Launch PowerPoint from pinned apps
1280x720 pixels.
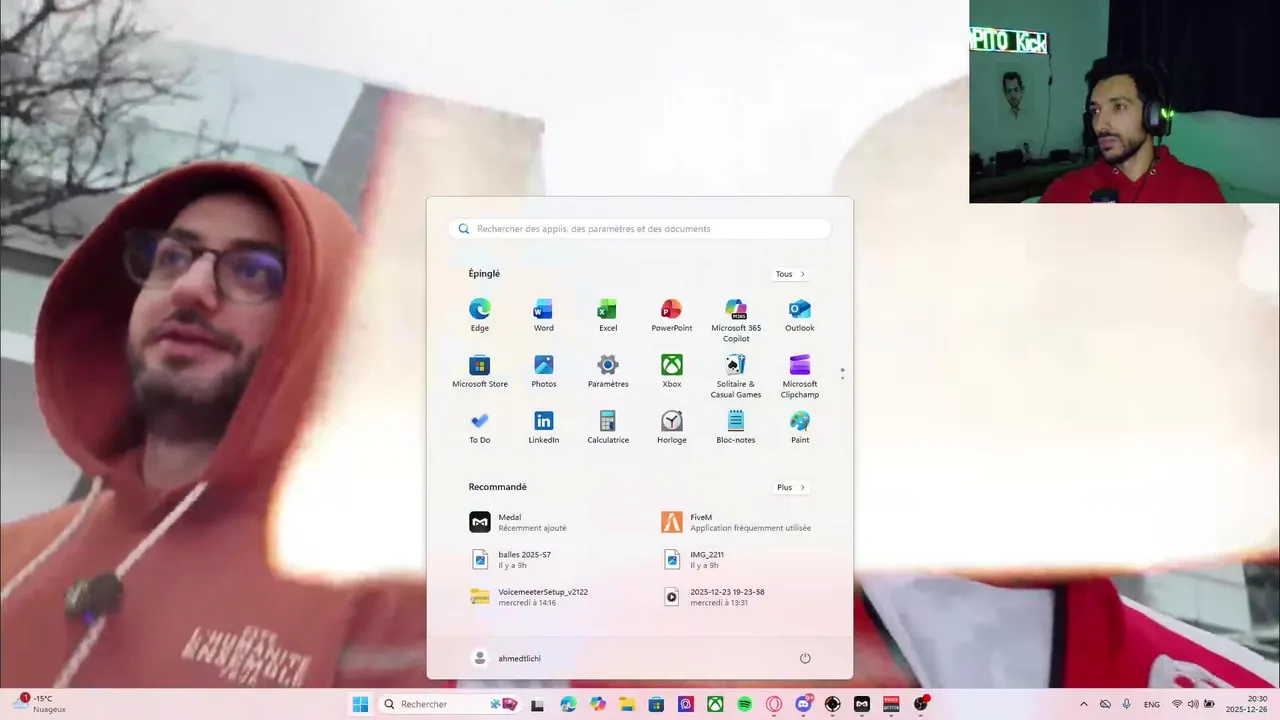[672, 315]
